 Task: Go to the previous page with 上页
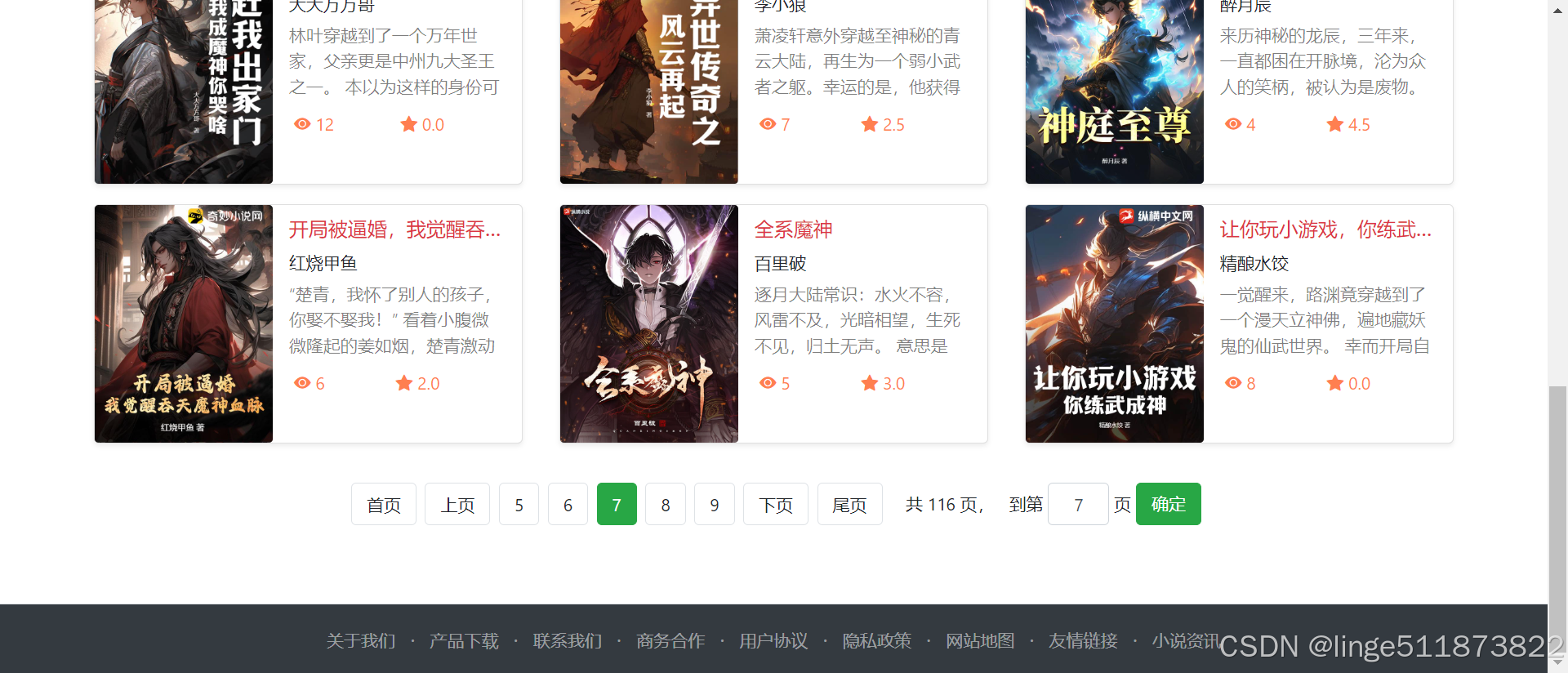(x=457, y=504)
